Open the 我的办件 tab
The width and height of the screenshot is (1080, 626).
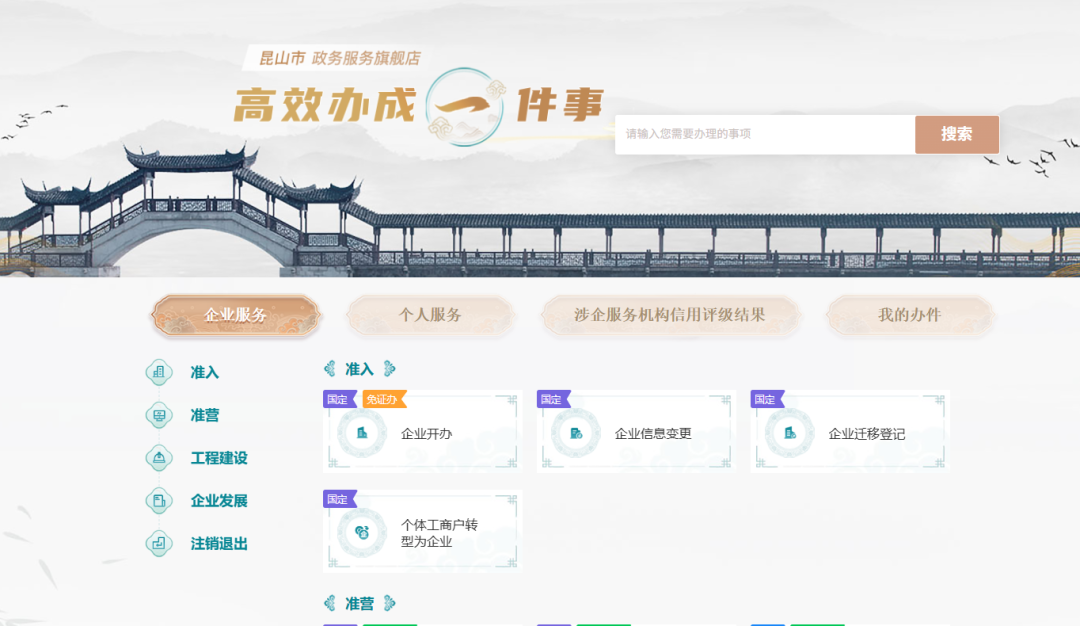[909, 315]
